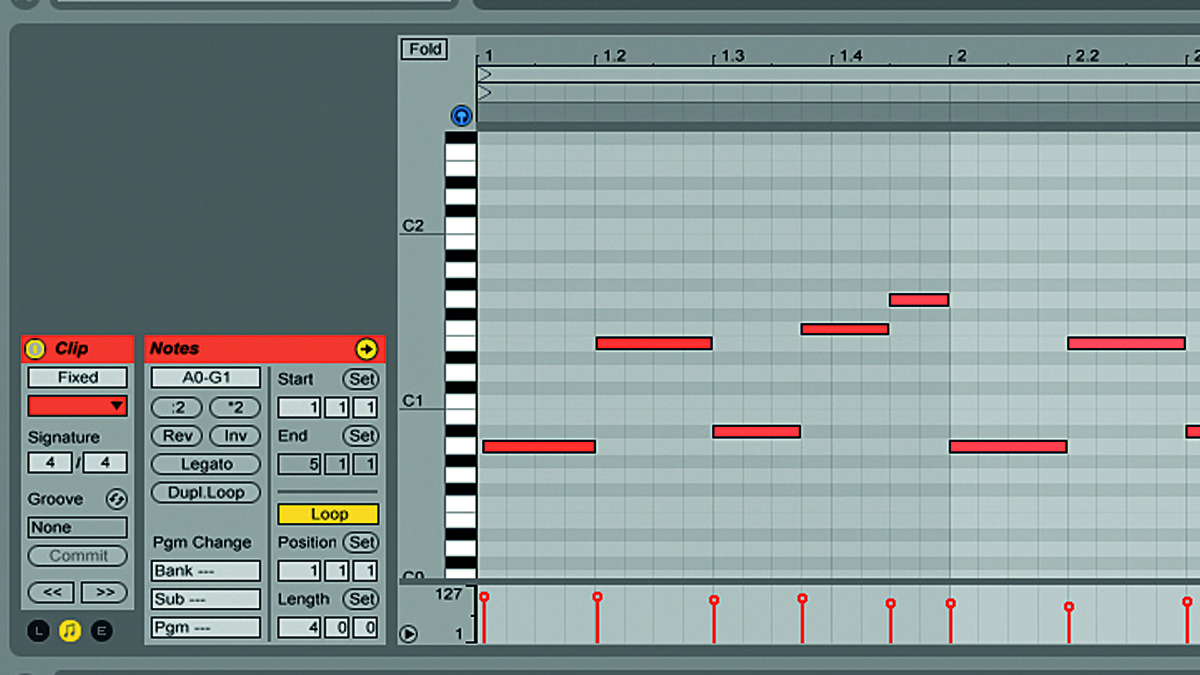This screenshot has width=1200, height=675.
Task: Click the A0-G1 note range field
Action: [x=206, y=378]
